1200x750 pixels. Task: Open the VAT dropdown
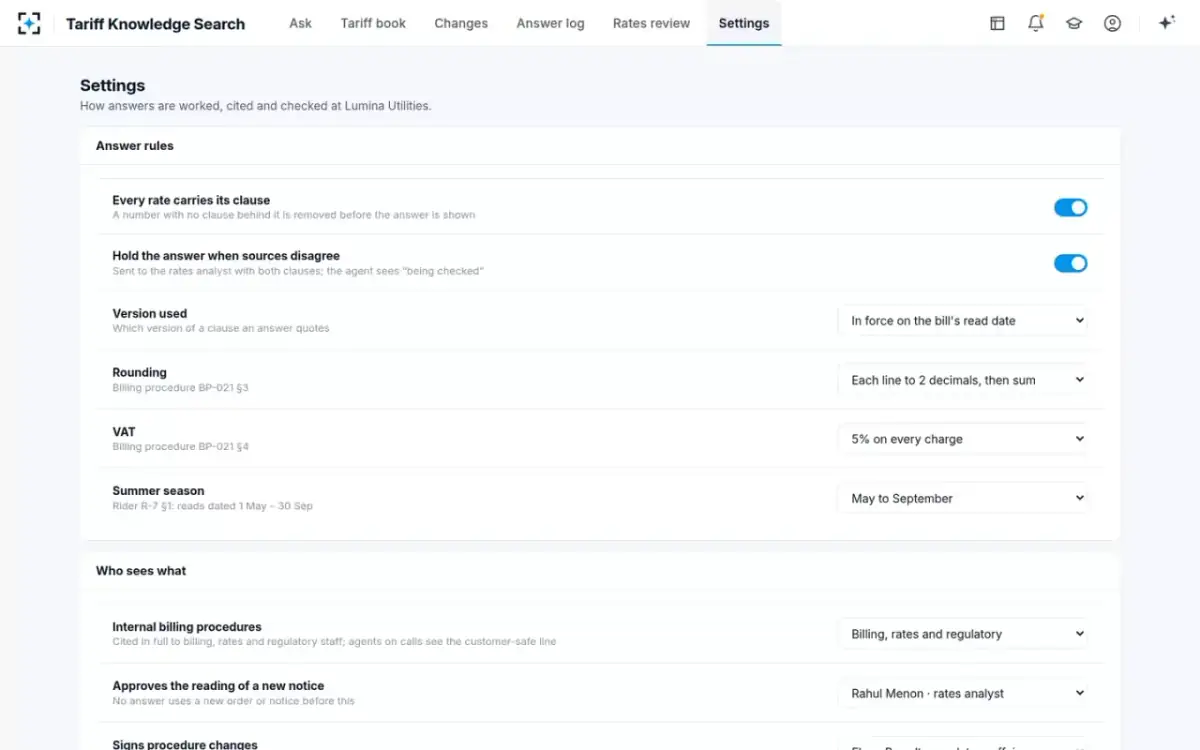(963, 439)
